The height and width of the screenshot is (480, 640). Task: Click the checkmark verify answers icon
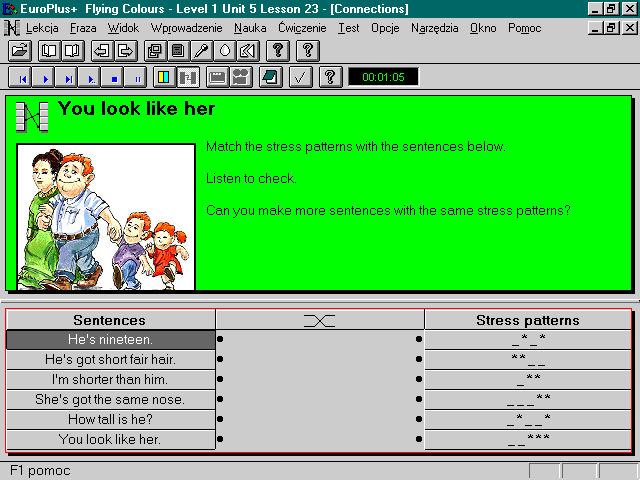tap(300, 77)
